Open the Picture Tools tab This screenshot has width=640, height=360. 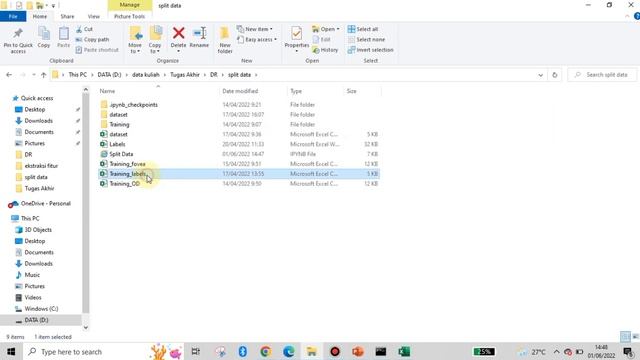(x=129, y=16)
